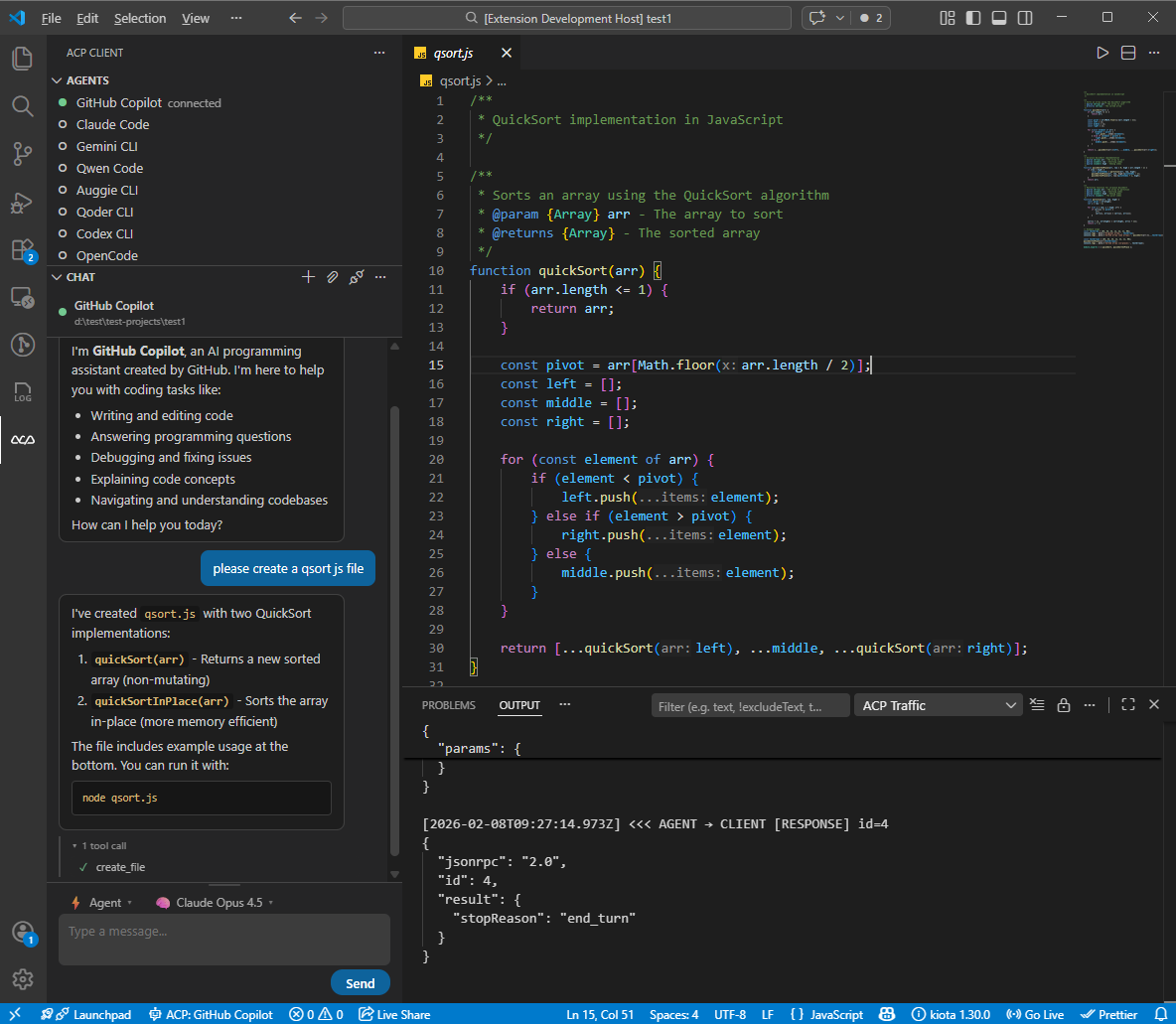Switch to the PROBLEMS tab
Screen dimensions: 1176x1024
(x=449, y=705)
